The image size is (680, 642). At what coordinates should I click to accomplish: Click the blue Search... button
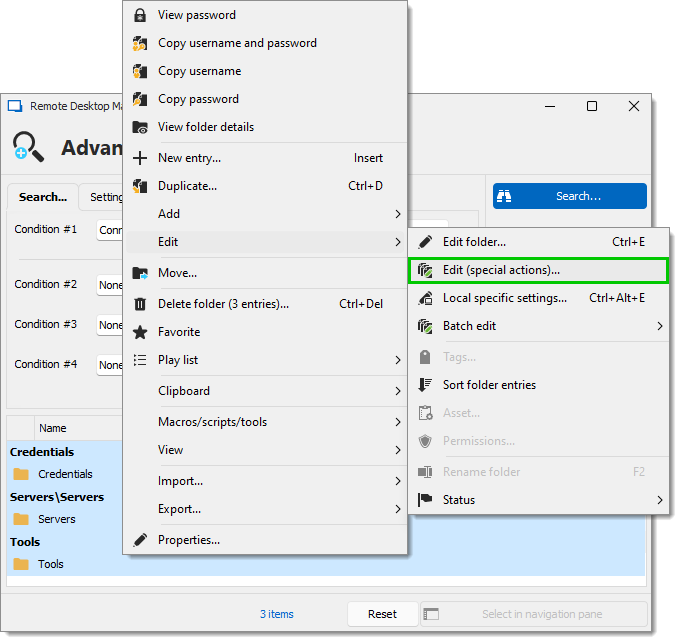click(x=569, y=196)
